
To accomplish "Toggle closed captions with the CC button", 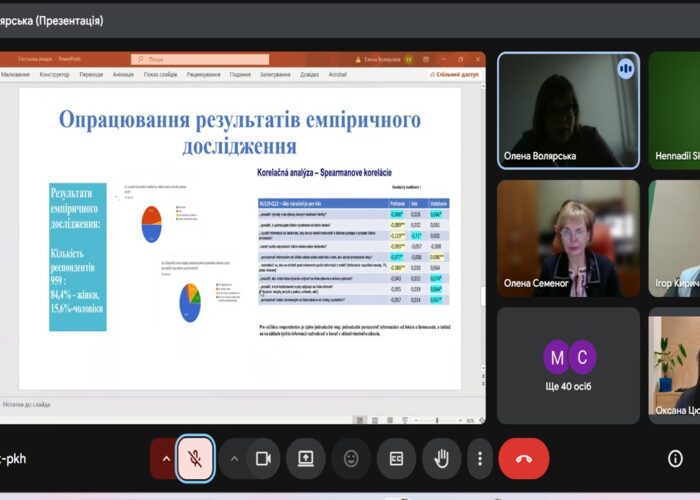I will pos(396,459).
